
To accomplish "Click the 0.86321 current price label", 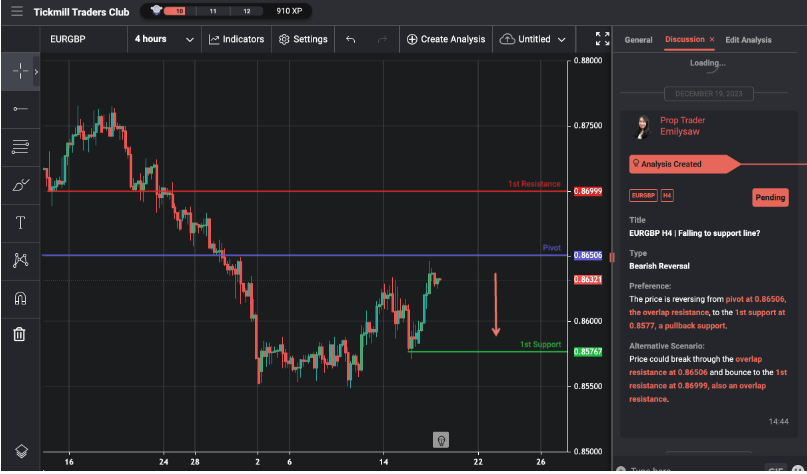I will pos(588,279).
